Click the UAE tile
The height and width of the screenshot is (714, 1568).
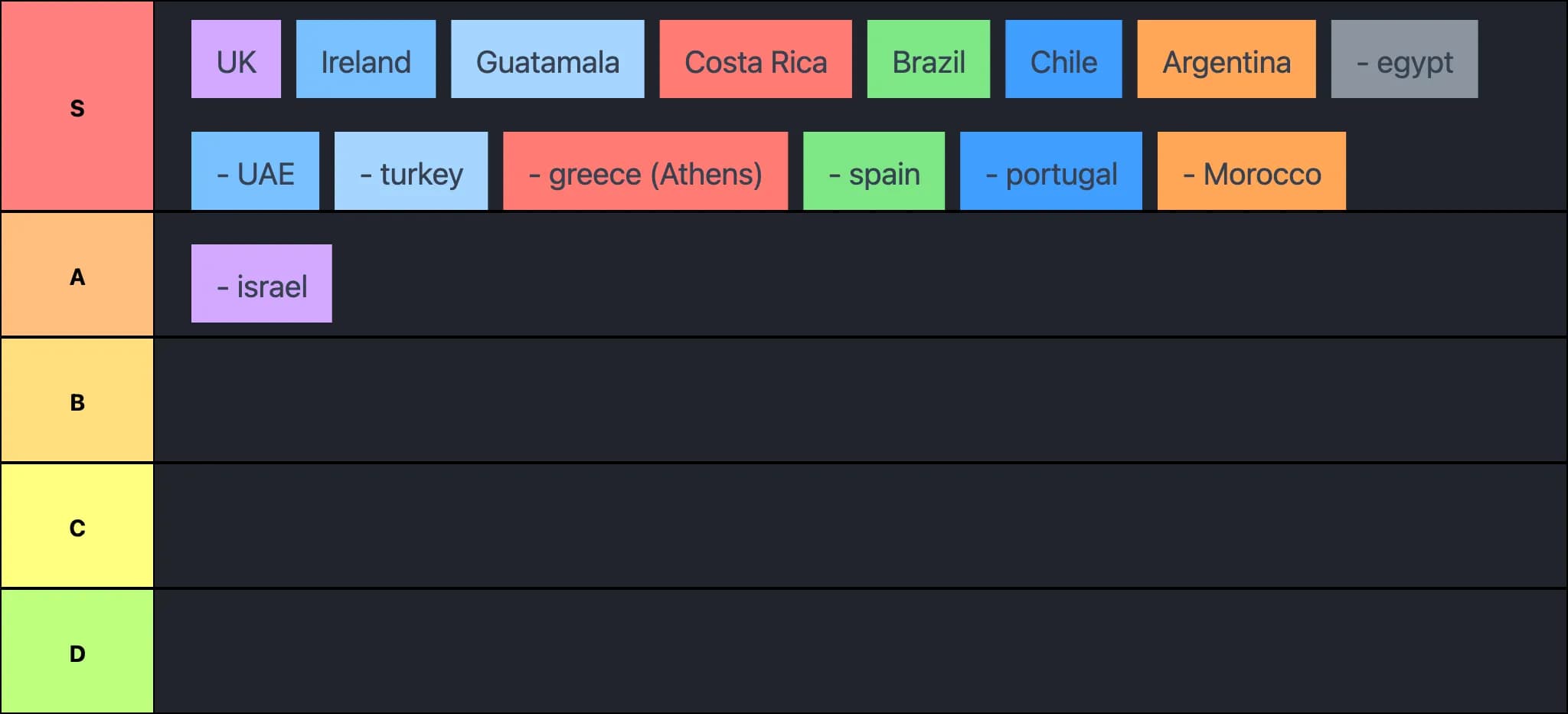click(x=255, y=172)
